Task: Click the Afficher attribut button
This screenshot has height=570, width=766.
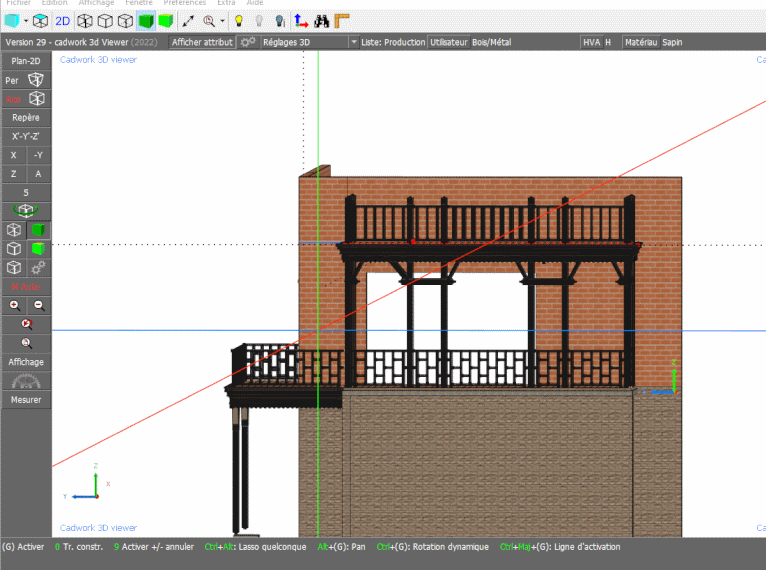Action: click(x=202, y=42)
